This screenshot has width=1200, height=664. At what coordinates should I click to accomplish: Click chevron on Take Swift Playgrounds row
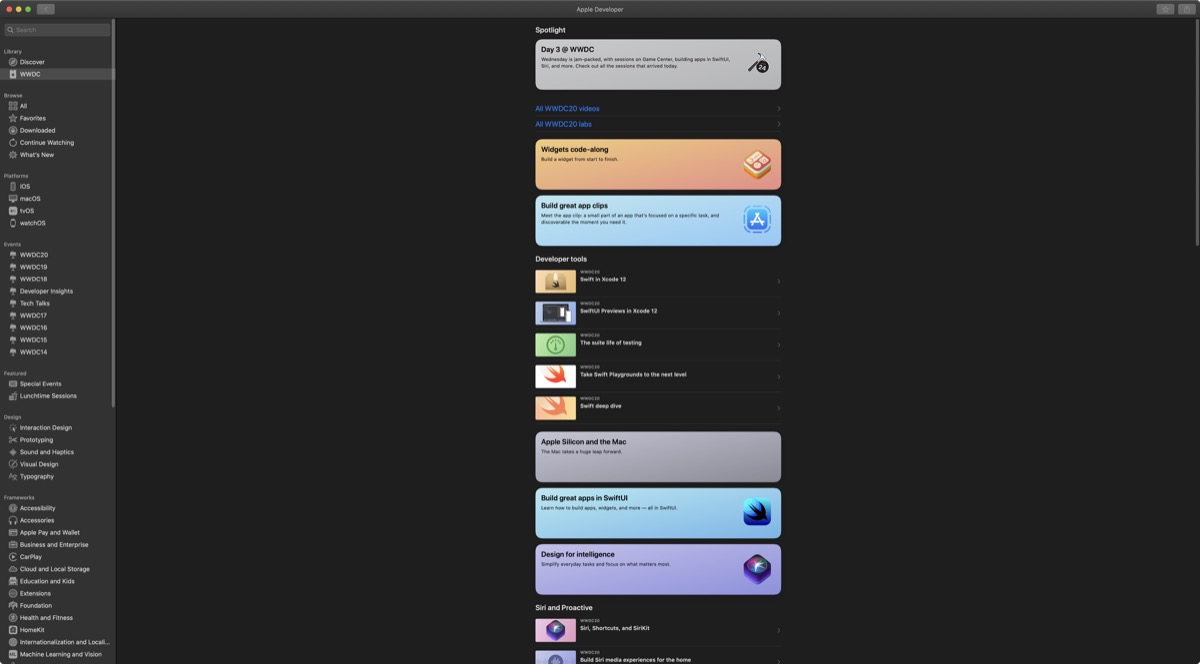click(779, 377)
